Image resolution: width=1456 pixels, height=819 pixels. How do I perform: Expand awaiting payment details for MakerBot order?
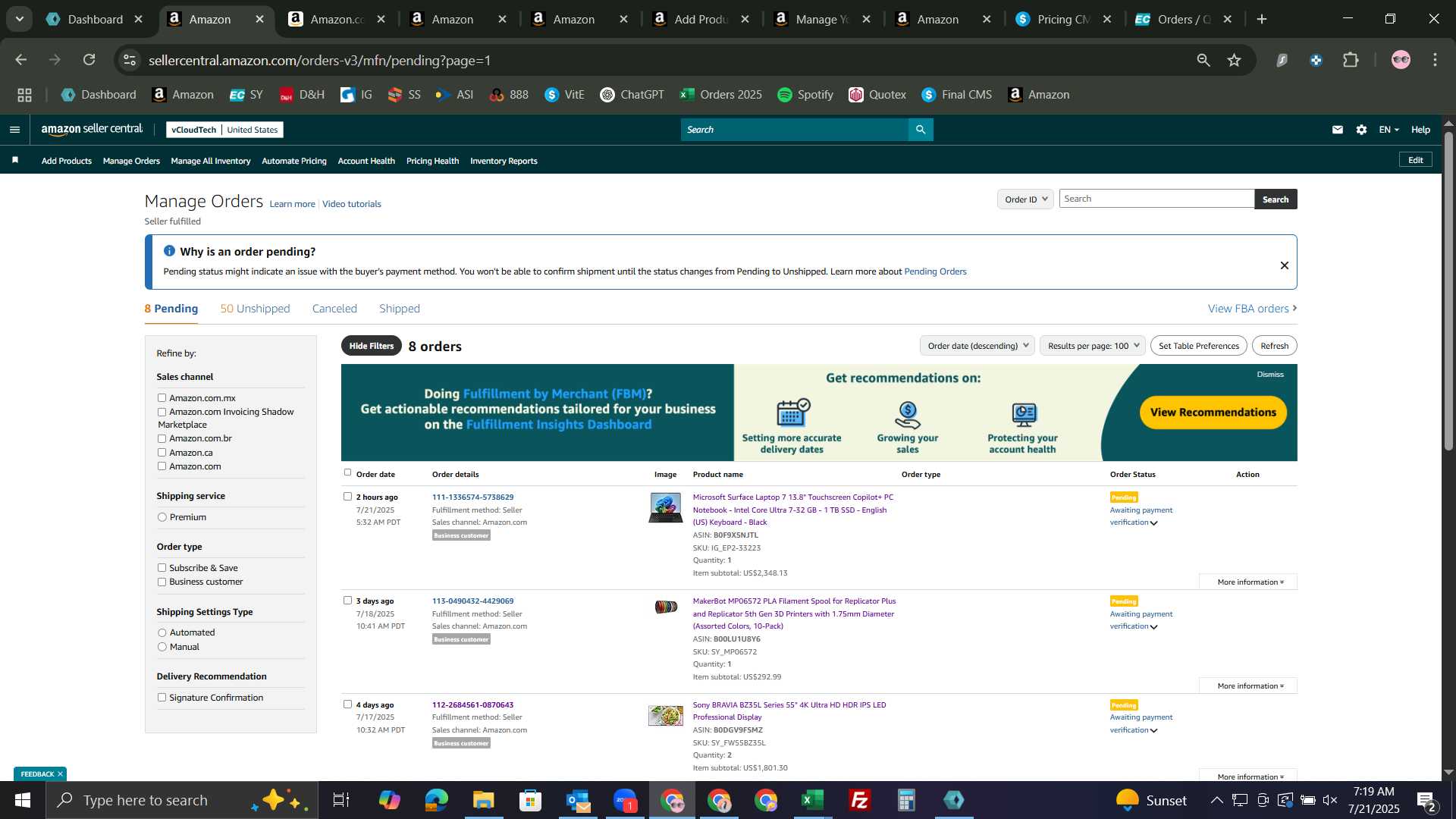1153,627
